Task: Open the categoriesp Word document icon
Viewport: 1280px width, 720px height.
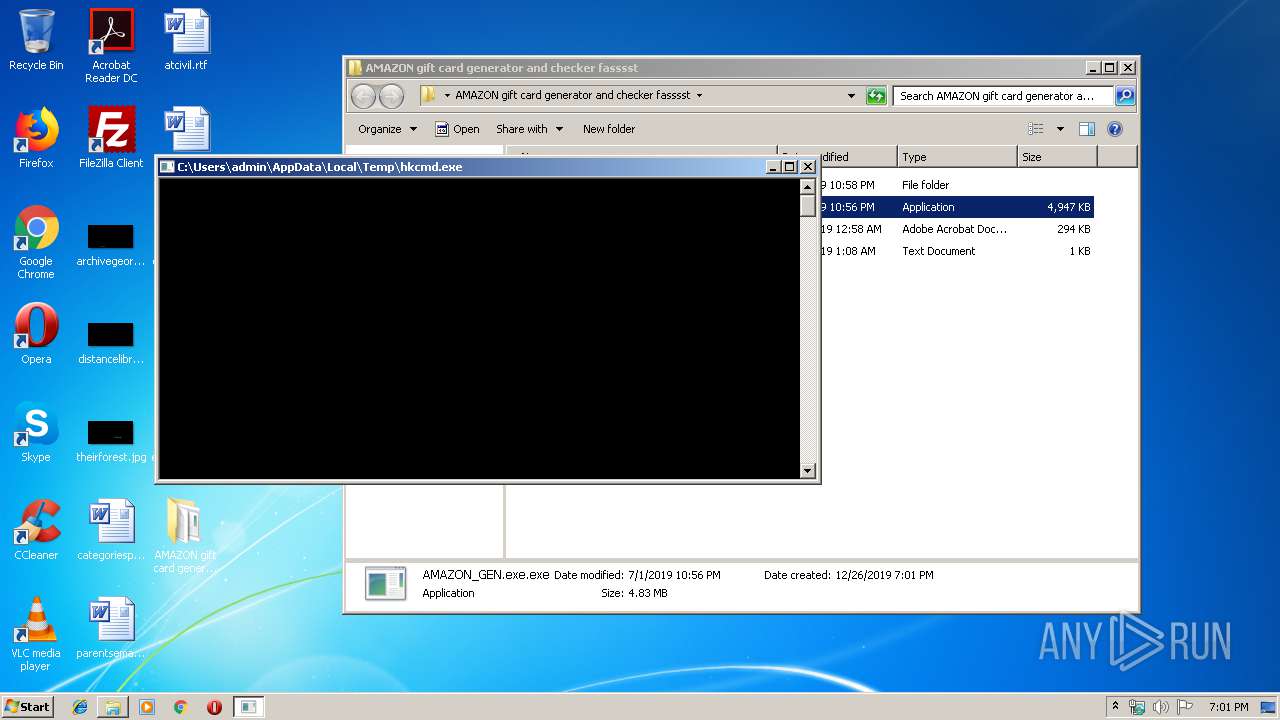Action: [x=111, y=530]
